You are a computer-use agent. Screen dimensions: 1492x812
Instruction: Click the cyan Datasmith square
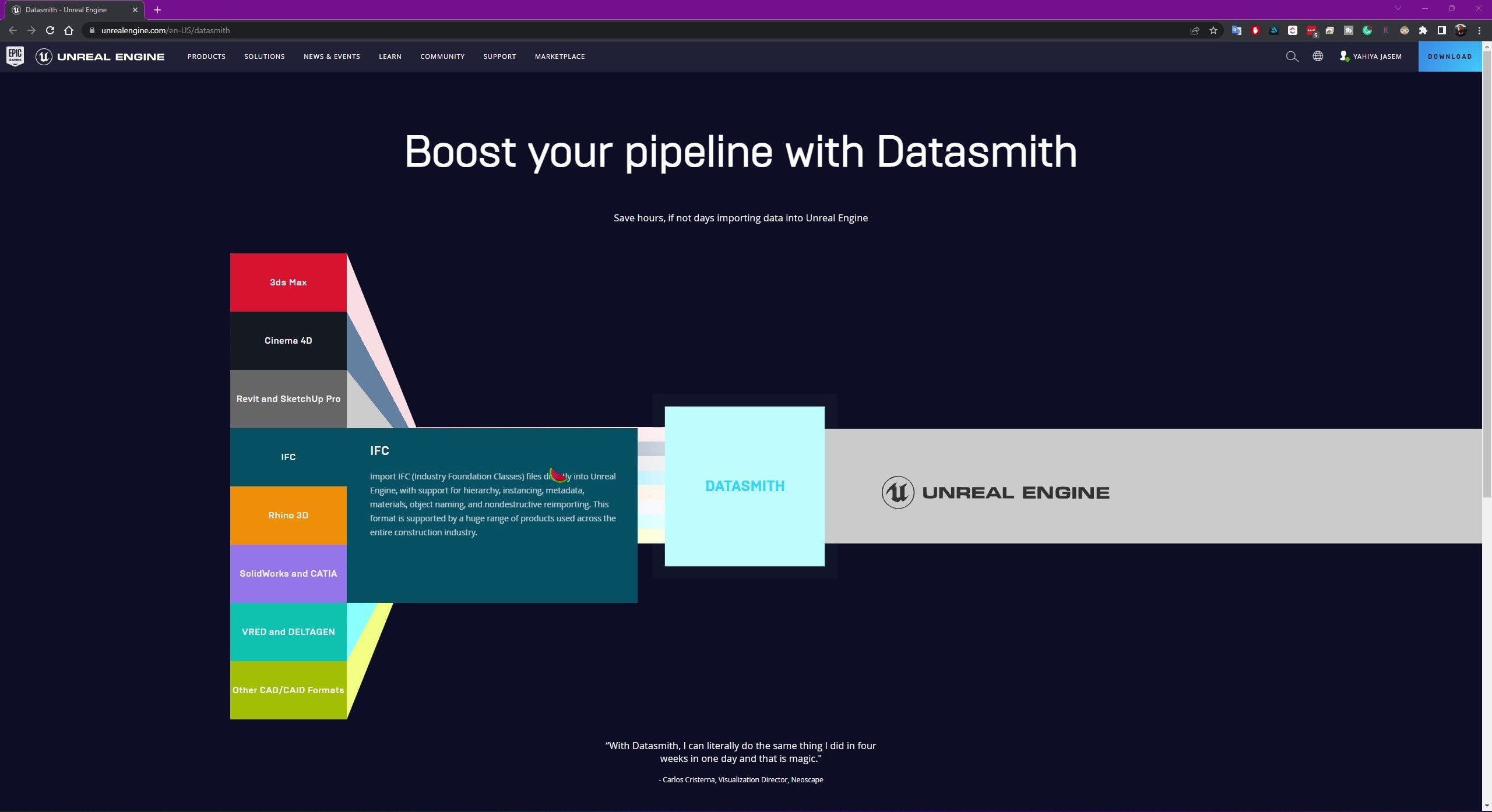744,486
